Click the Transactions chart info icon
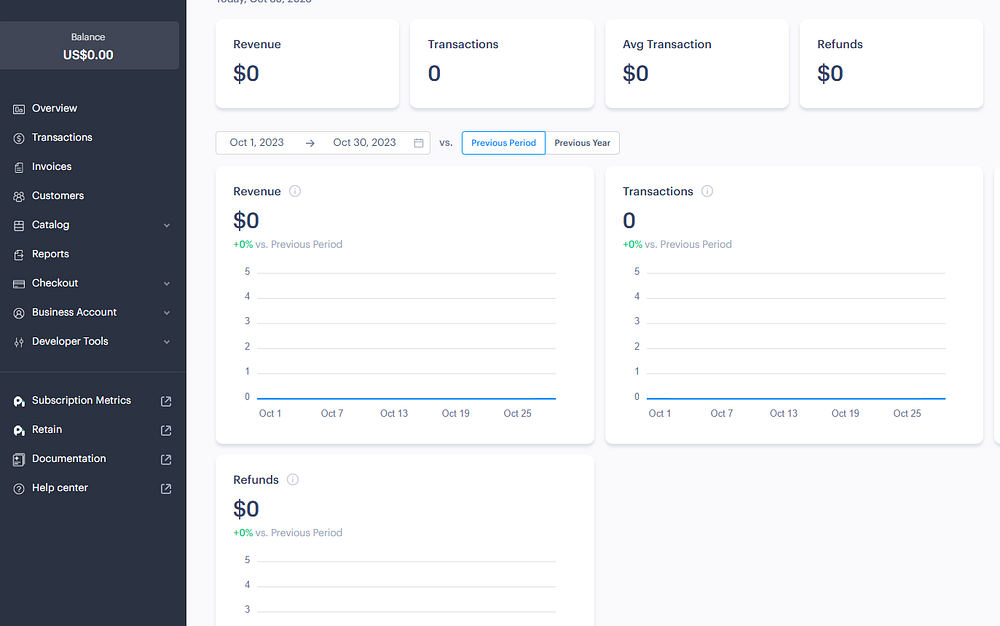 click(x=707, y=191)
